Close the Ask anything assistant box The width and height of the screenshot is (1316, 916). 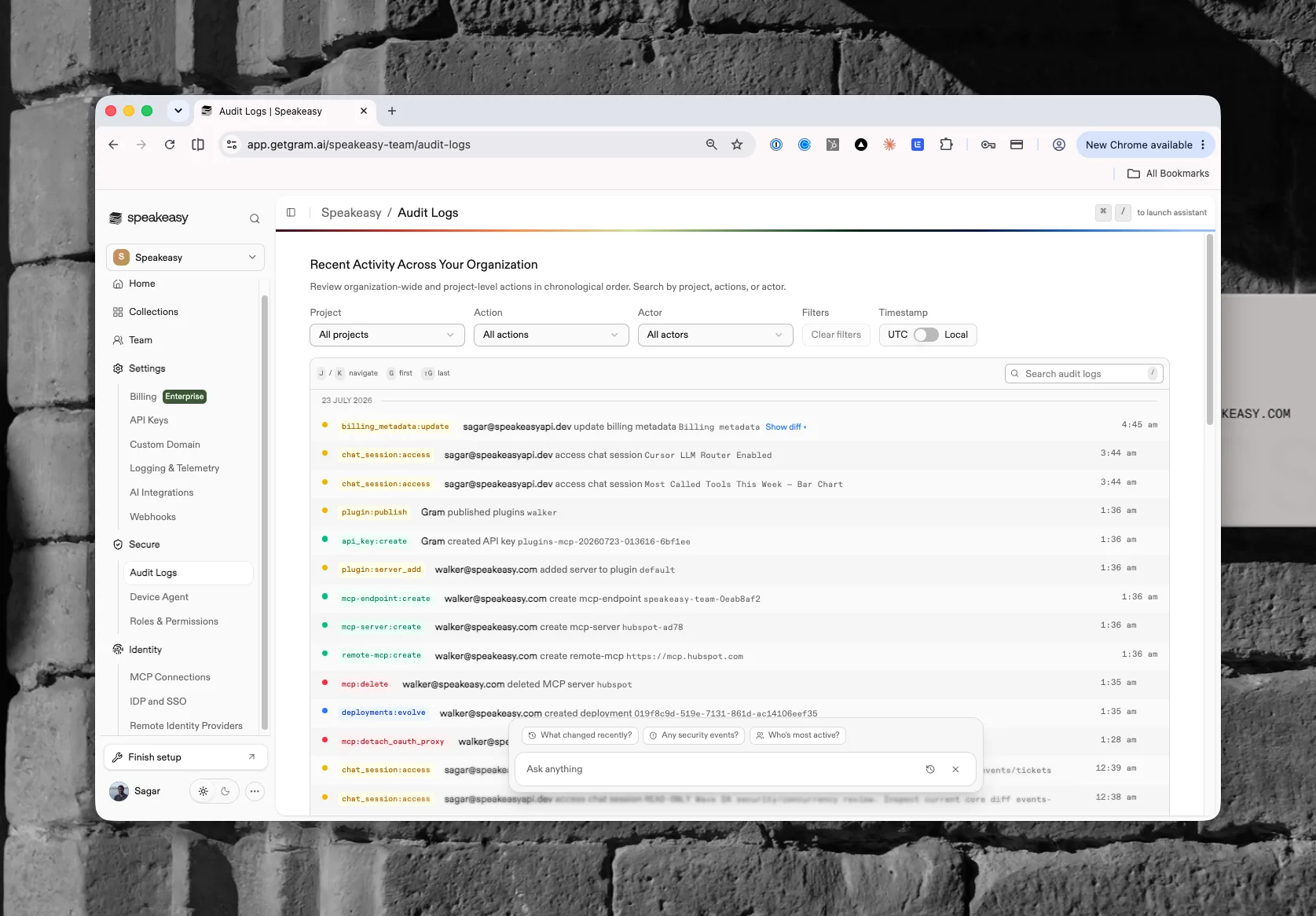[x=955, y=769]
